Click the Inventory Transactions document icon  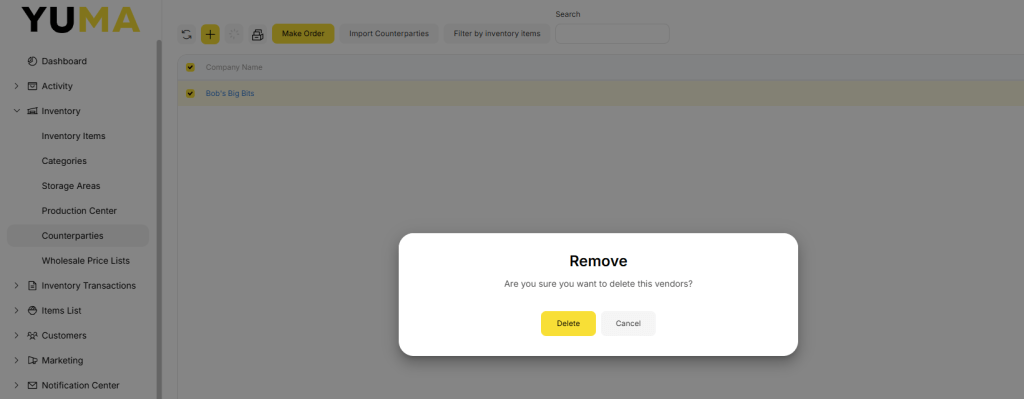(x=32, y=285)
